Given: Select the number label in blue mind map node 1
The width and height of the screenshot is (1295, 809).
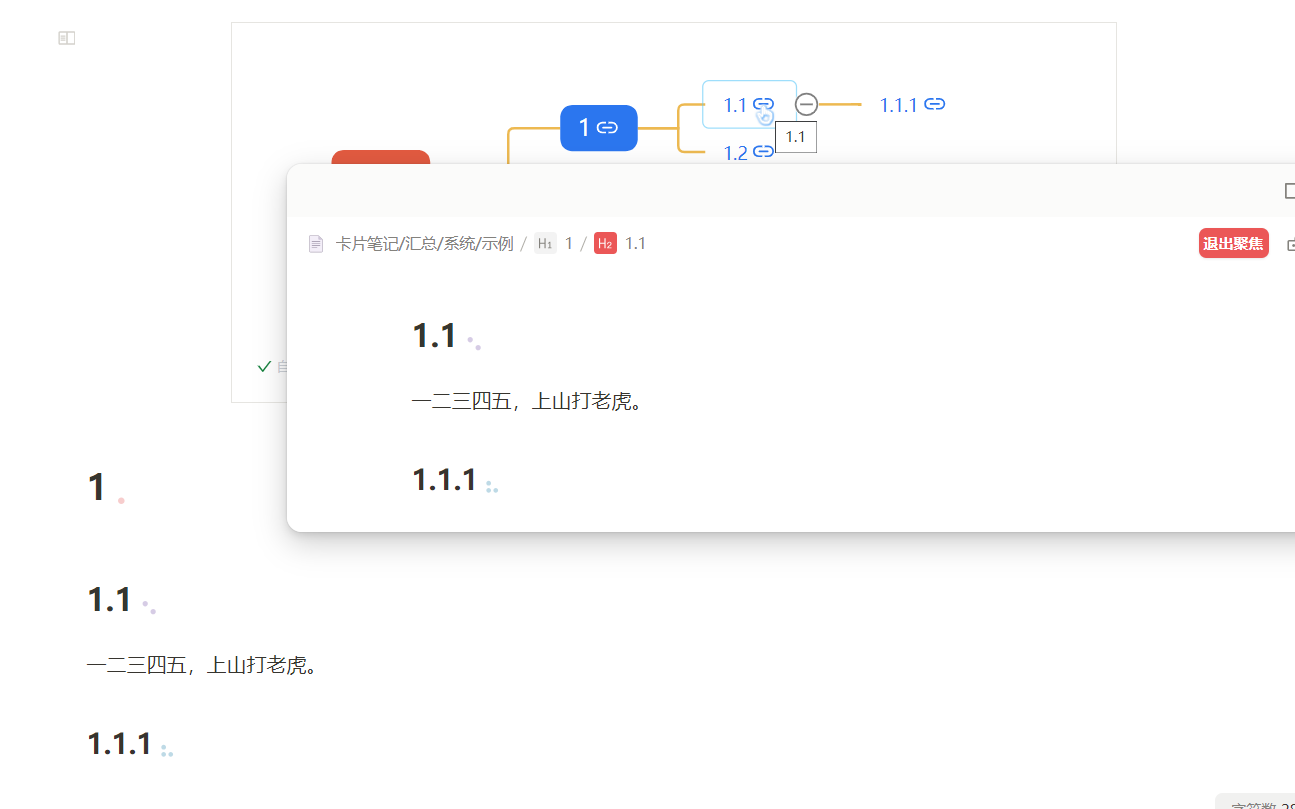Looking at the screenshot, I should coord(585,127).
